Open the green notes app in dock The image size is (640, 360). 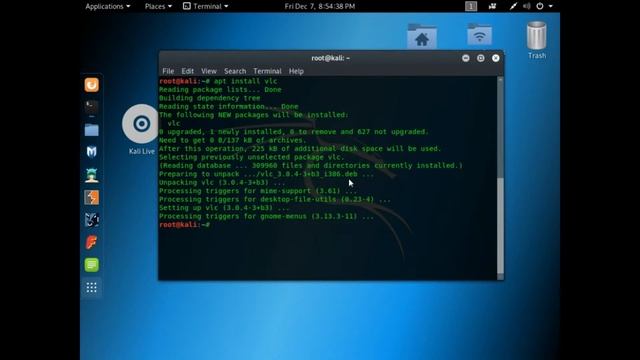click(x=91, y=265)
